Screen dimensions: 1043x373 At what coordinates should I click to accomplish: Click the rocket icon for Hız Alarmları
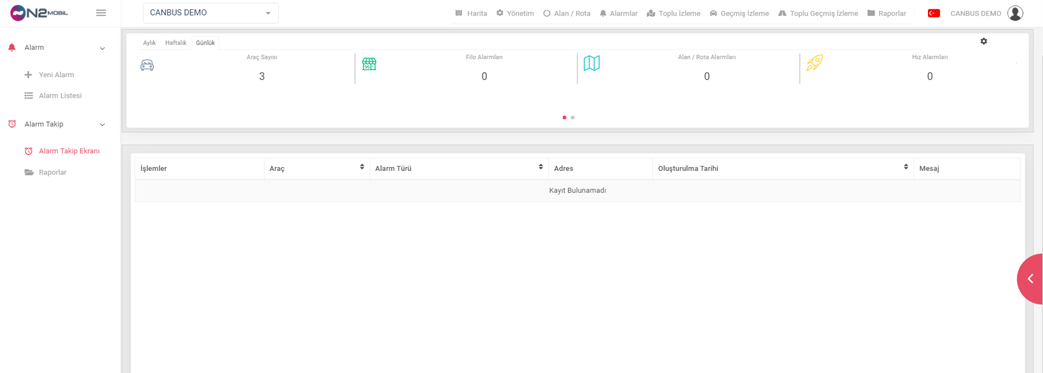click(815, 62)
